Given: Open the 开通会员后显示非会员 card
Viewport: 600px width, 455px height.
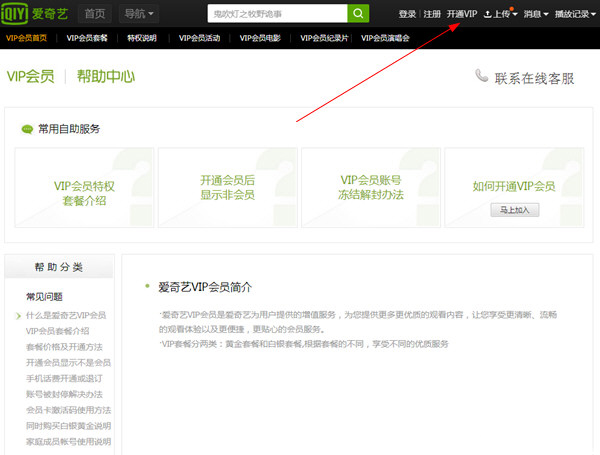Looking at the screenshot, I should (x=228, y=188).
